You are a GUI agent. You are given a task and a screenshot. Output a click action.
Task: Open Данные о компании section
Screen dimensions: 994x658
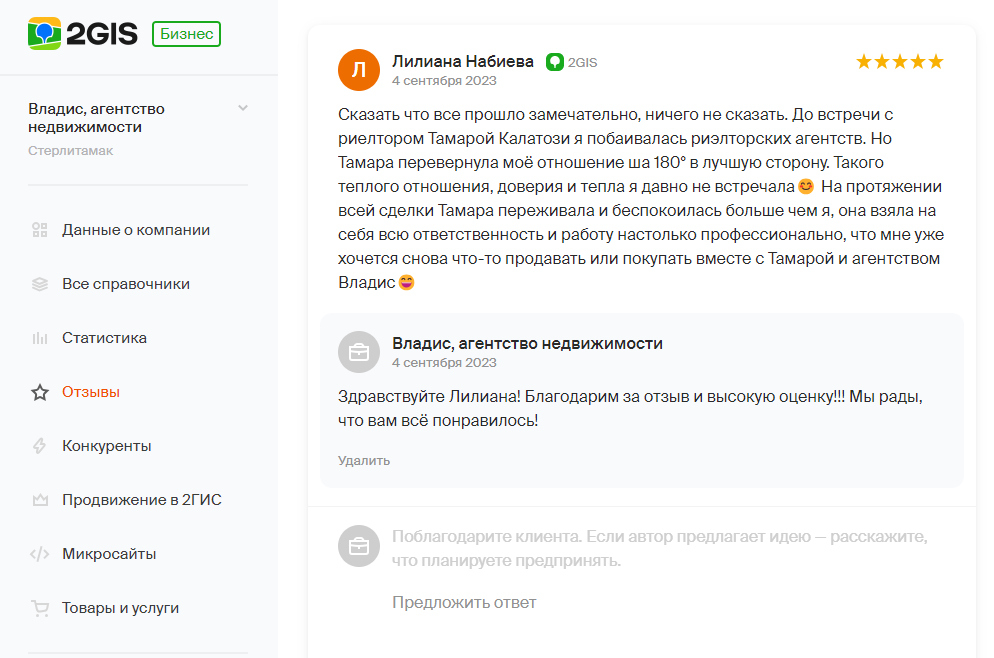(x=136, y=230)
